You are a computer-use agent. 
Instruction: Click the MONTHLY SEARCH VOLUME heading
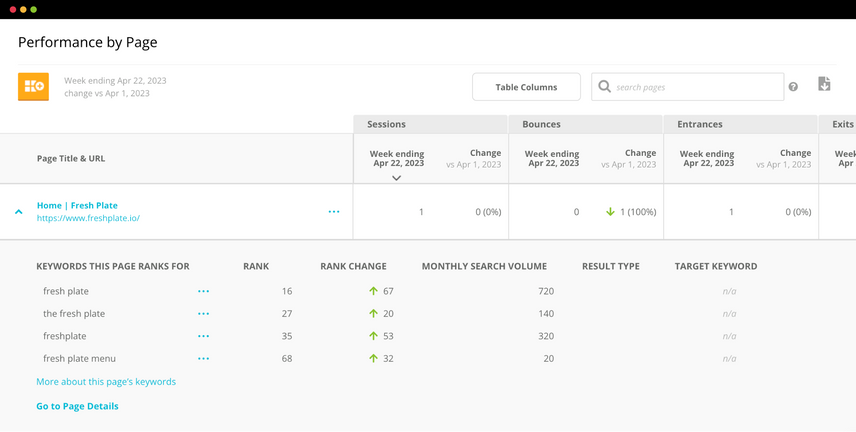[484, 267]
